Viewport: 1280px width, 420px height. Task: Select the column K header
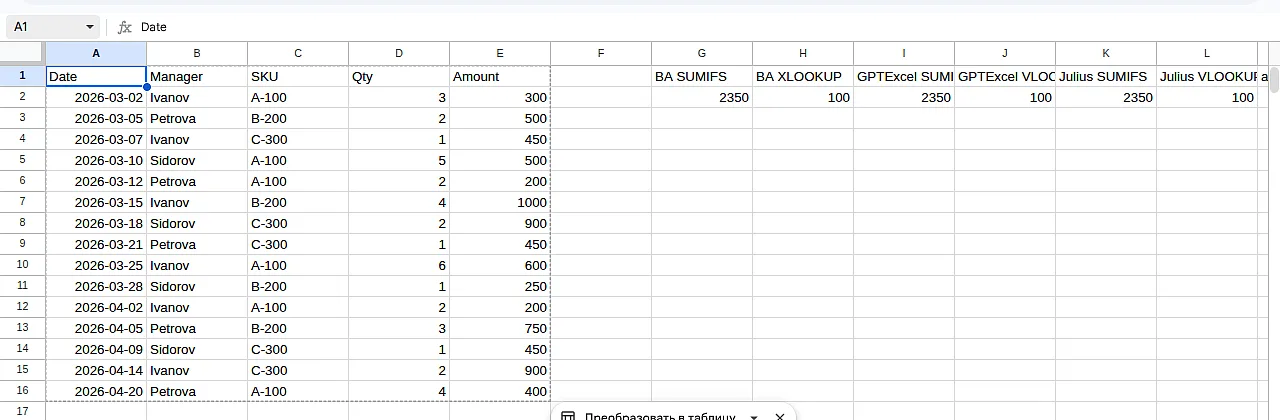(x=1106, y=53)
